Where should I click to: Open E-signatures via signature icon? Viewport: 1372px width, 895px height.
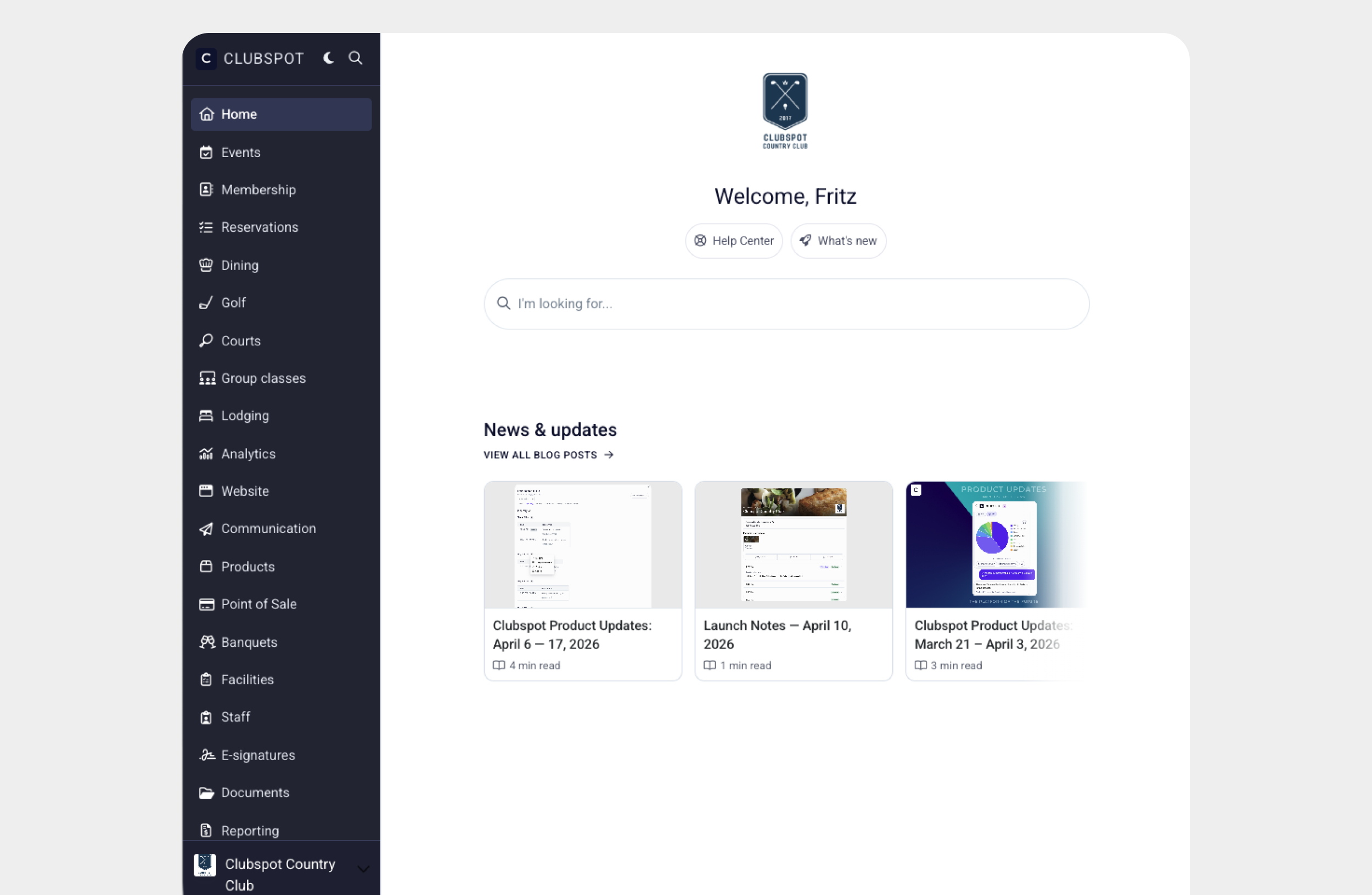[206, 755]
